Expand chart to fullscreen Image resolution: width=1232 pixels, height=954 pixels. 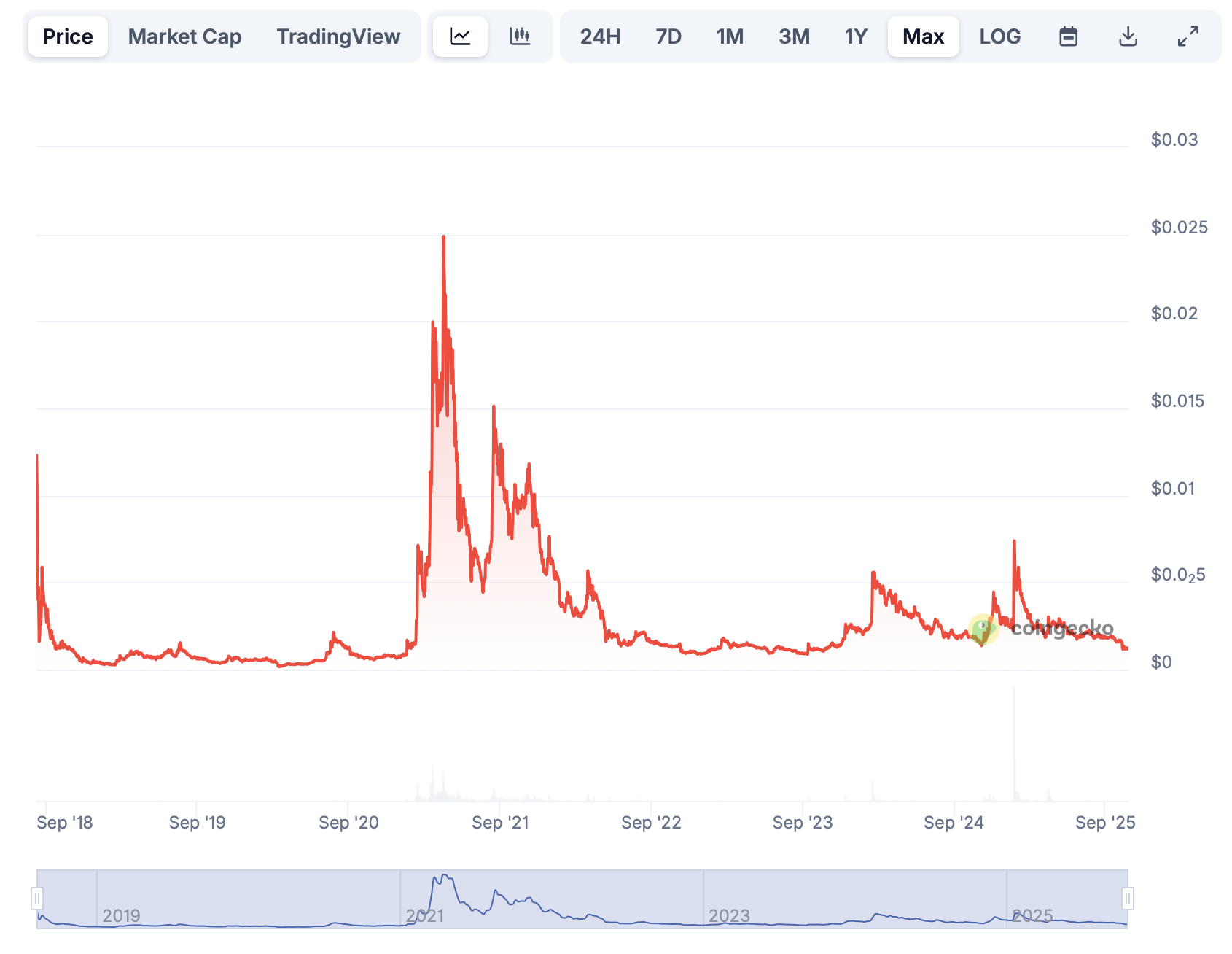(x=1188, y=36)
